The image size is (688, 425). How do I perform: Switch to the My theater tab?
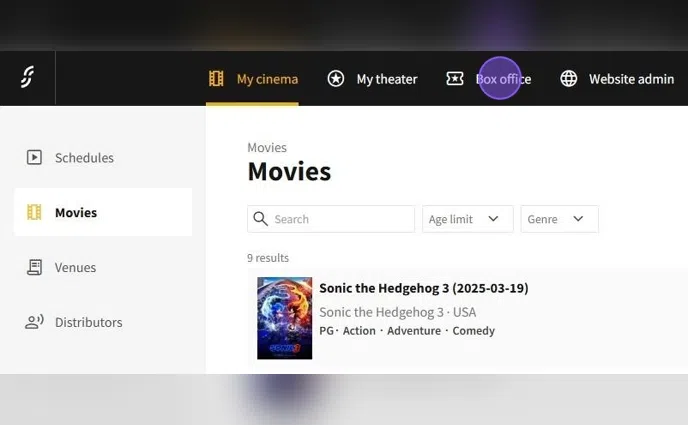coord(386,79)
